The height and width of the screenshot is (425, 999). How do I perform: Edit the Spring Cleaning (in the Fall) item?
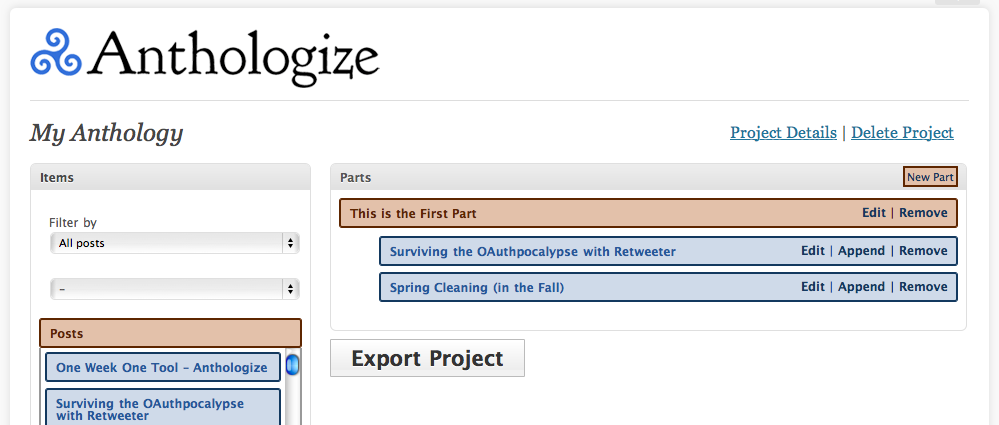click(x=813, y=287)
